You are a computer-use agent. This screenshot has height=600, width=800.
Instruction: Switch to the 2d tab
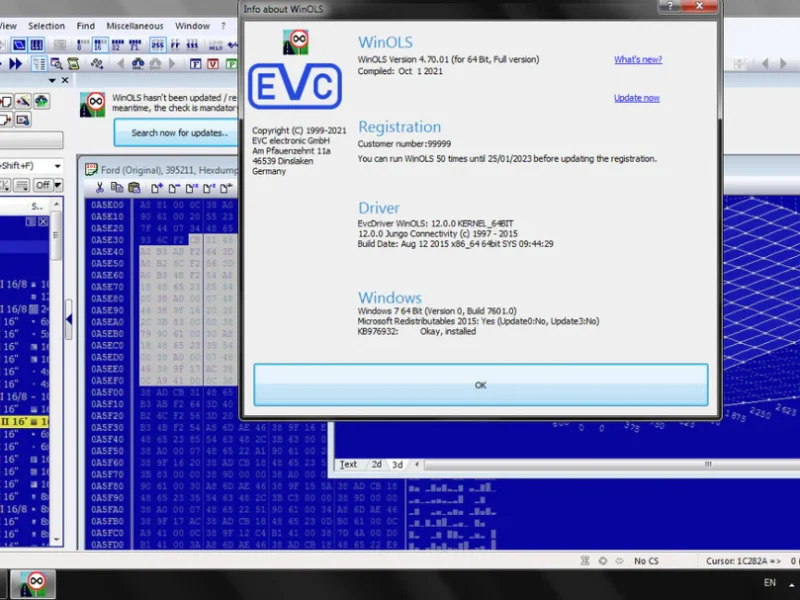[x=376, y=464]
